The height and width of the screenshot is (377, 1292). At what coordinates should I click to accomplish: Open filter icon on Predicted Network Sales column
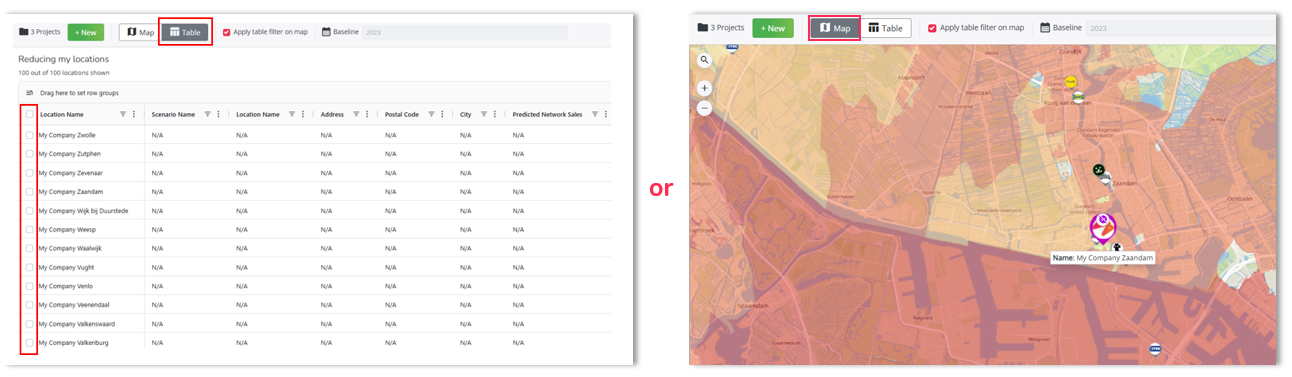tap(595, 114)
